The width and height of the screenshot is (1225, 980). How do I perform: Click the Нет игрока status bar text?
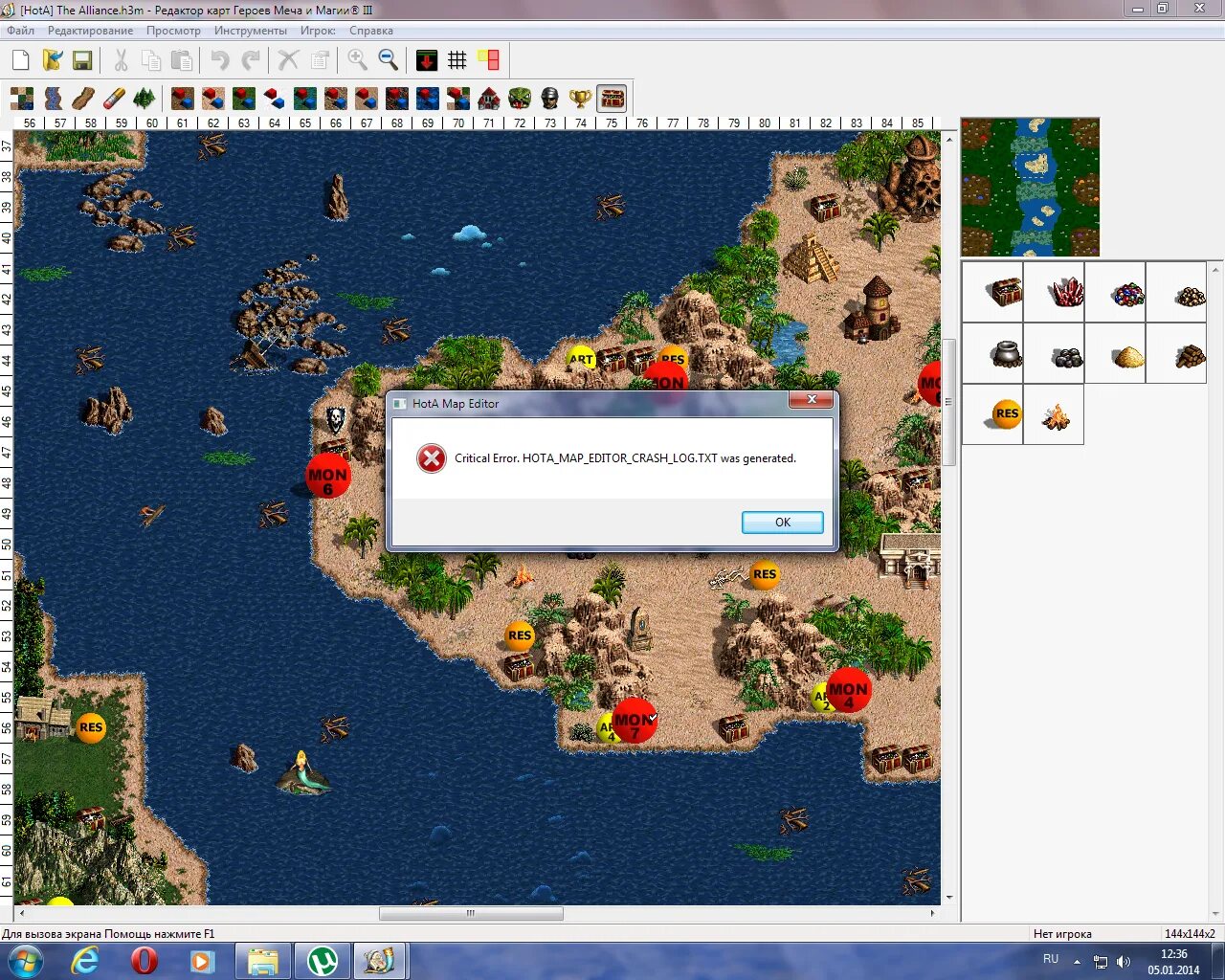tap(1062, 933)
